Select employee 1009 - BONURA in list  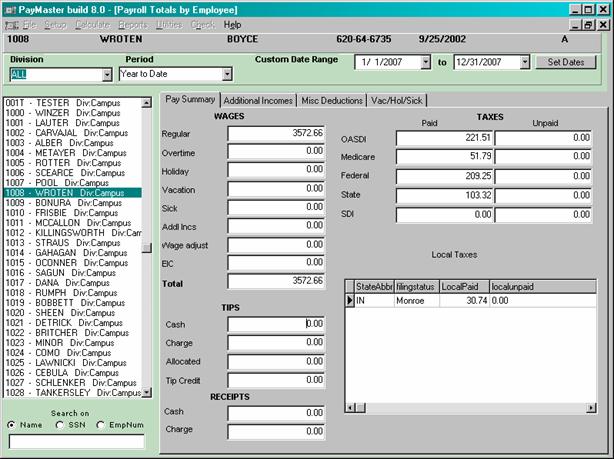tap(72, 203)
